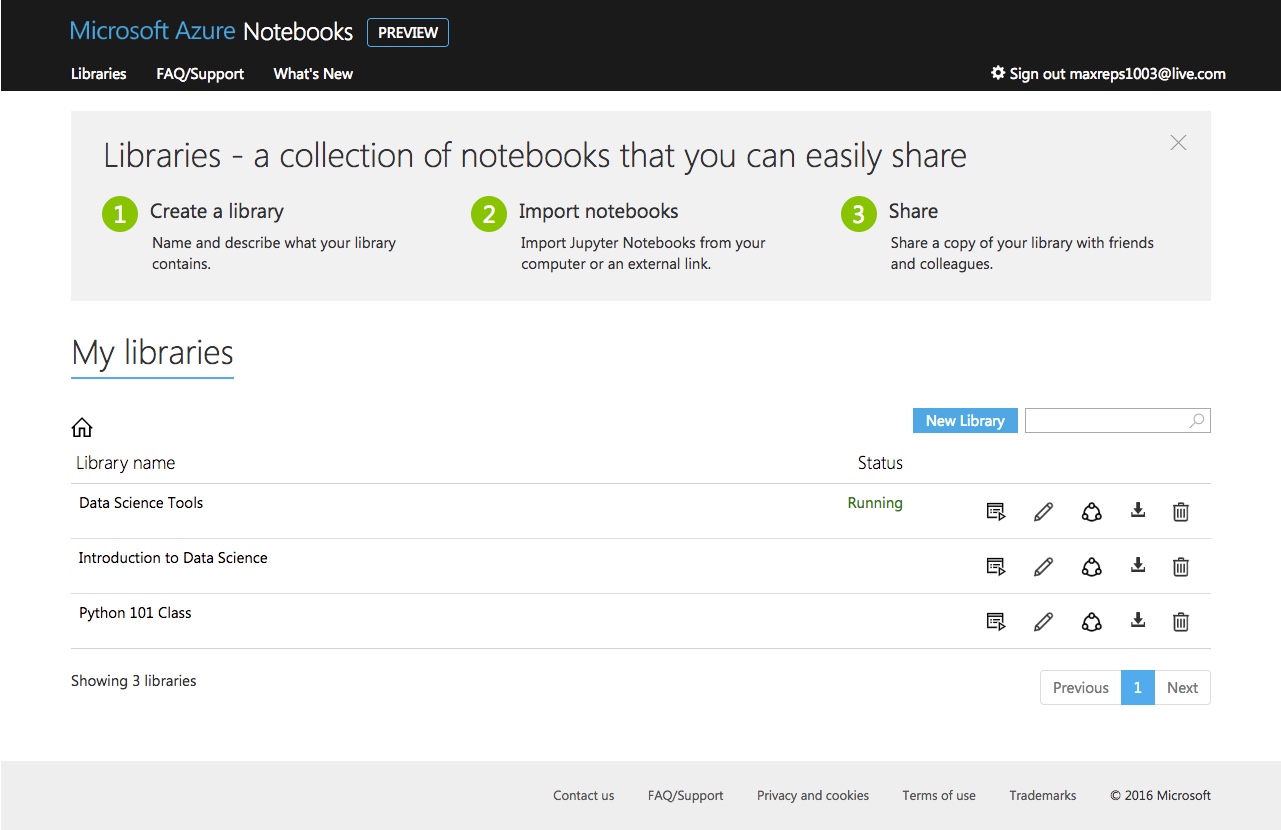Click the © 2016 Microsoft text
The height and width of the screenshot is (830, 1281).
(x=1160, y=796)
